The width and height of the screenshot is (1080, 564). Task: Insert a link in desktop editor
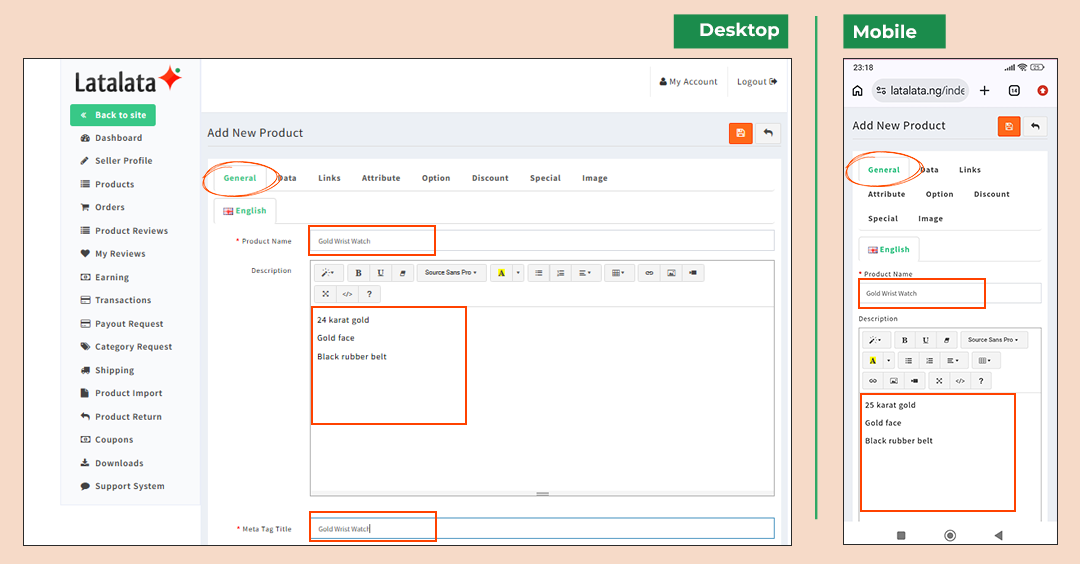[x=649, y=273]
